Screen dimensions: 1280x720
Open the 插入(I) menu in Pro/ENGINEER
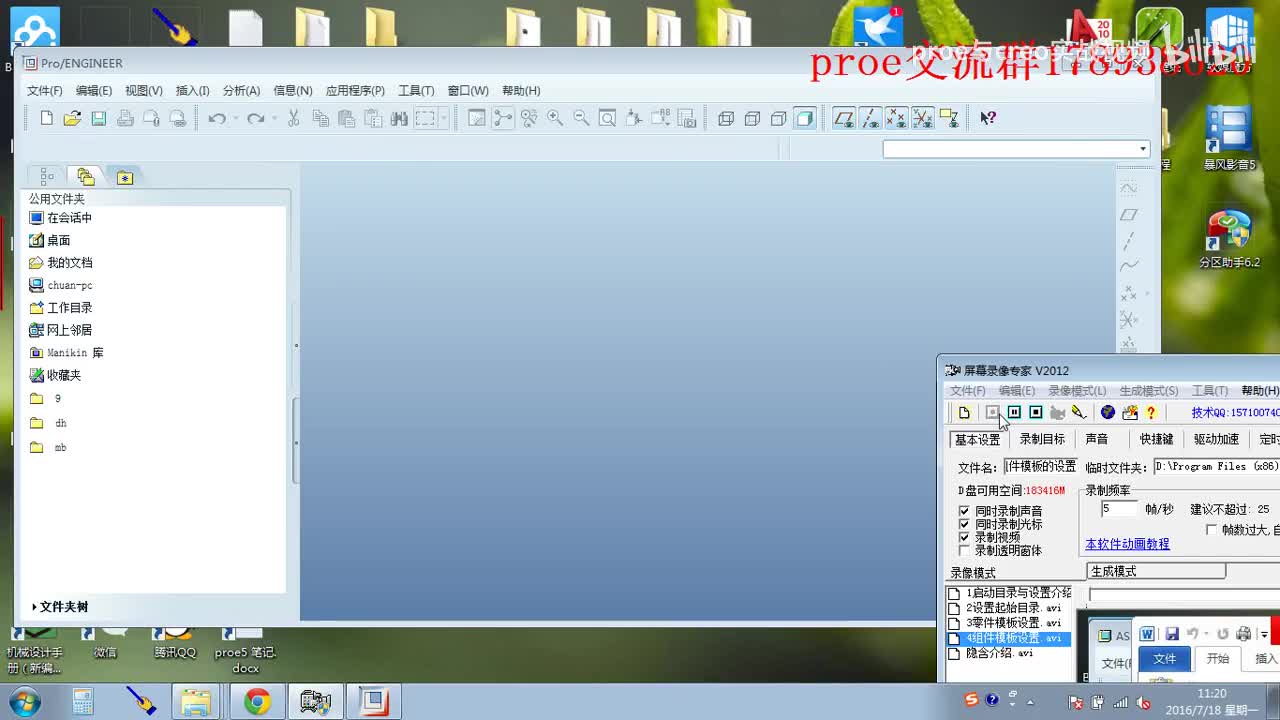pos(193,91)
